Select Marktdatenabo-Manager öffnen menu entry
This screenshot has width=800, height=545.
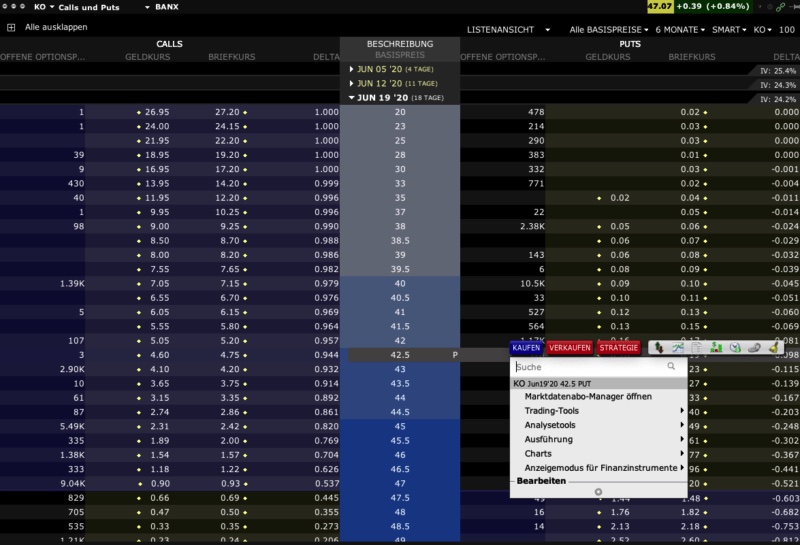(x=588, y=397)
